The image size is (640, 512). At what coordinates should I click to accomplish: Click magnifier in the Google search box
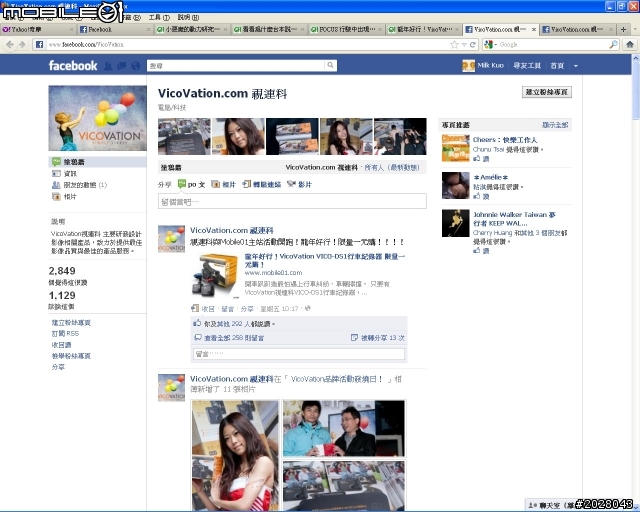pyautogui.click(x=613, y=45)
